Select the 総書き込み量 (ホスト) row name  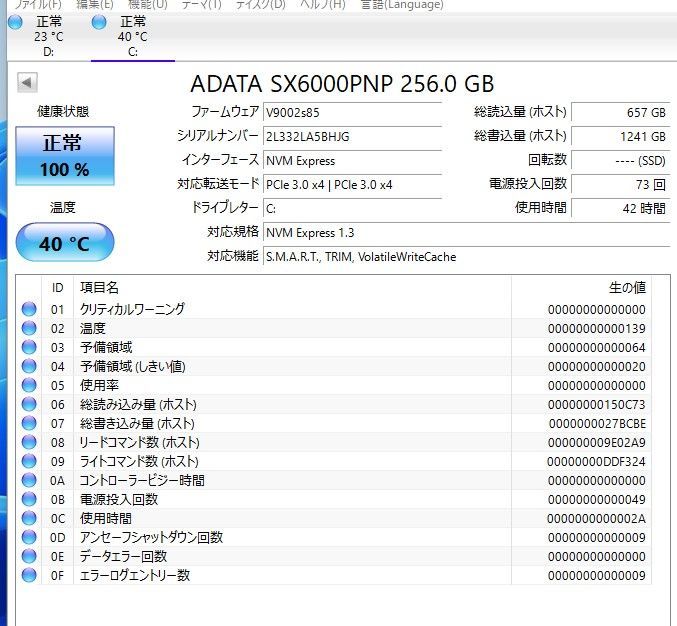[137, 423]
